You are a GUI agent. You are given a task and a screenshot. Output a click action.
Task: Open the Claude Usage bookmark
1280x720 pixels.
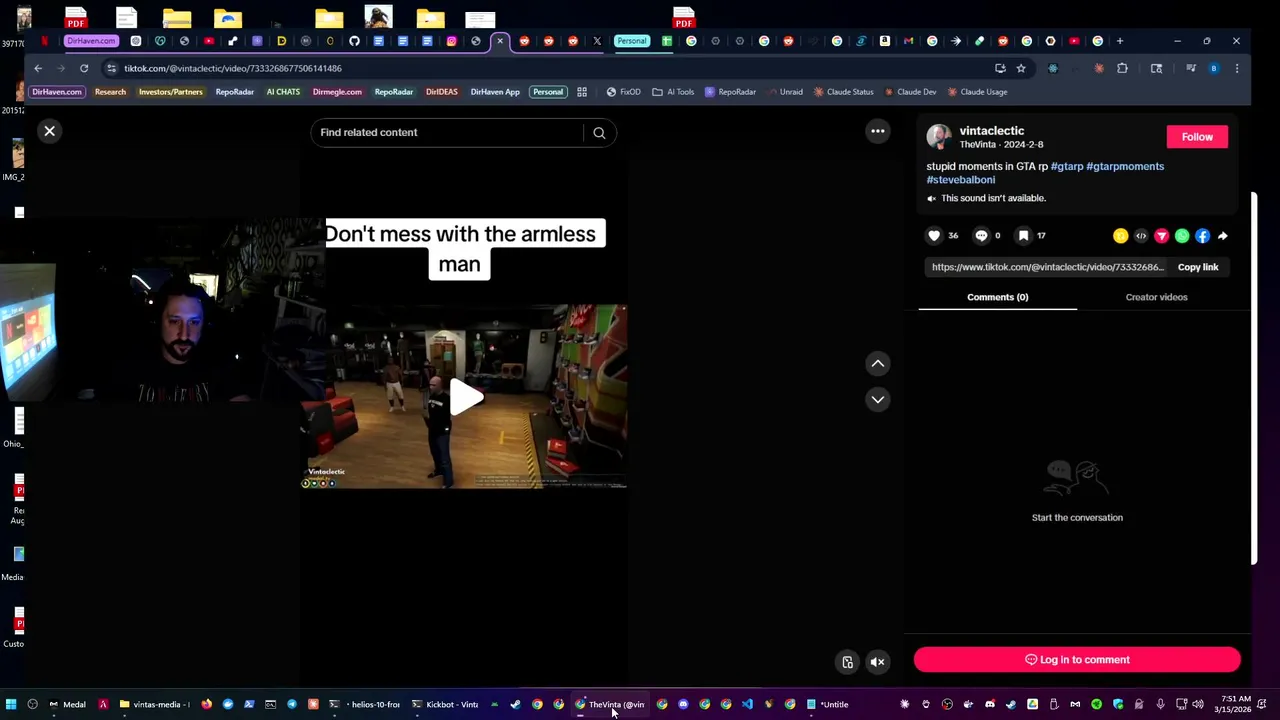tap(977, 92)
